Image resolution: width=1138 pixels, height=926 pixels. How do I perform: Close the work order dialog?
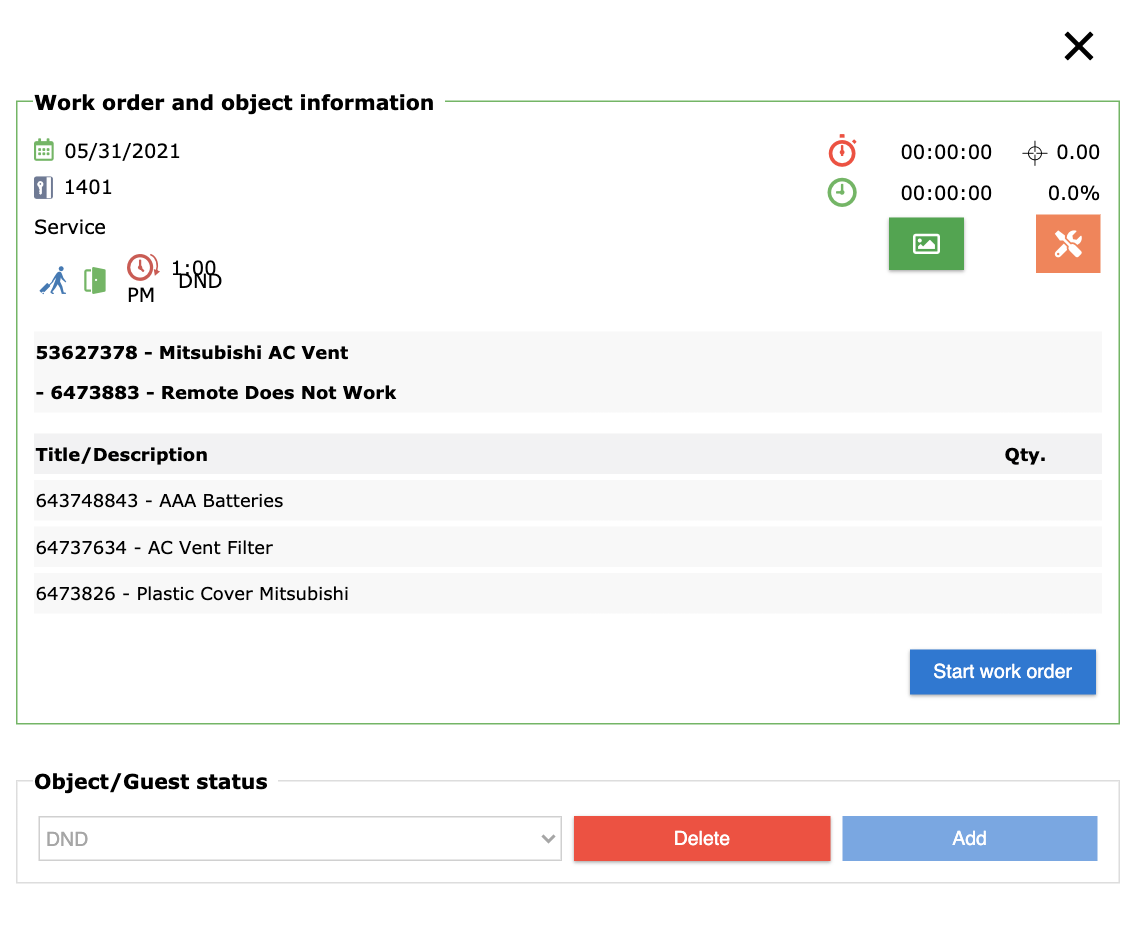[1078, 46]
